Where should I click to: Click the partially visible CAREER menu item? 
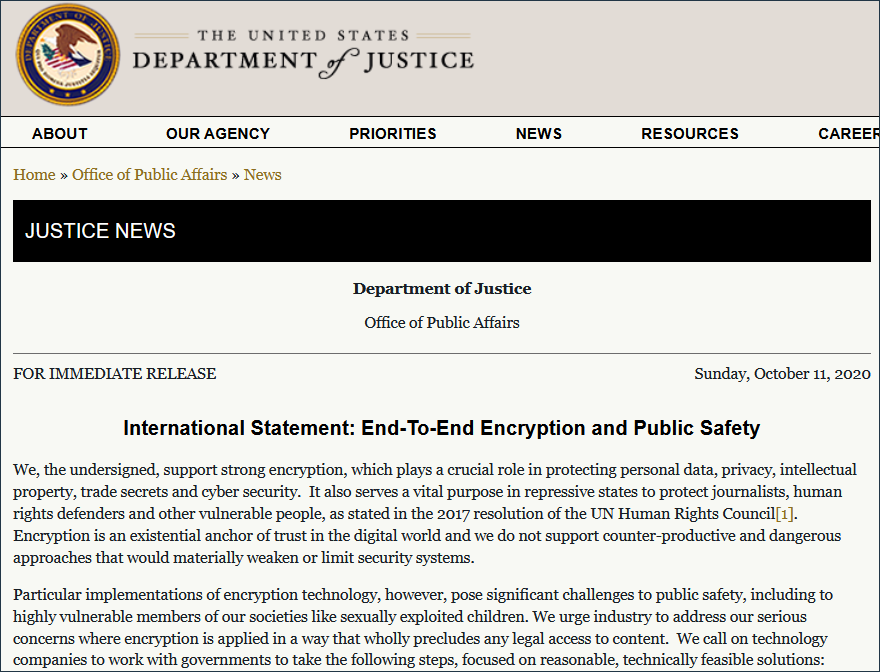tap(848, 133)
